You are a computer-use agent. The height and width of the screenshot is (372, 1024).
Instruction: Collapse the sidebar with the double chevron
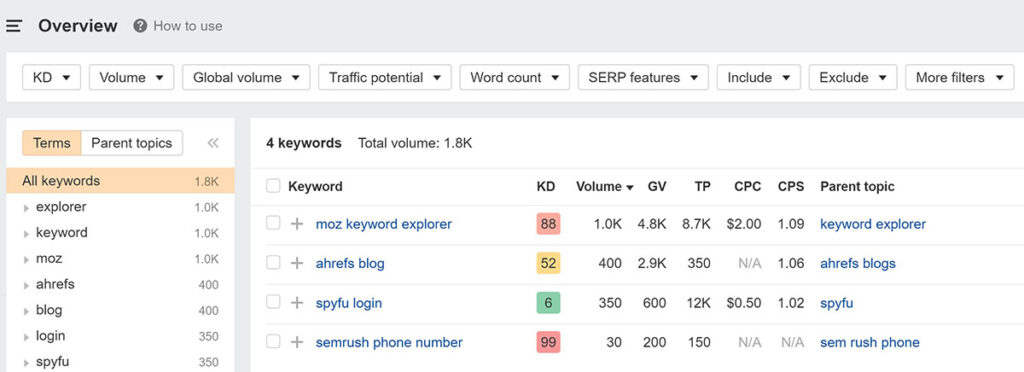(x=213, y=143)
